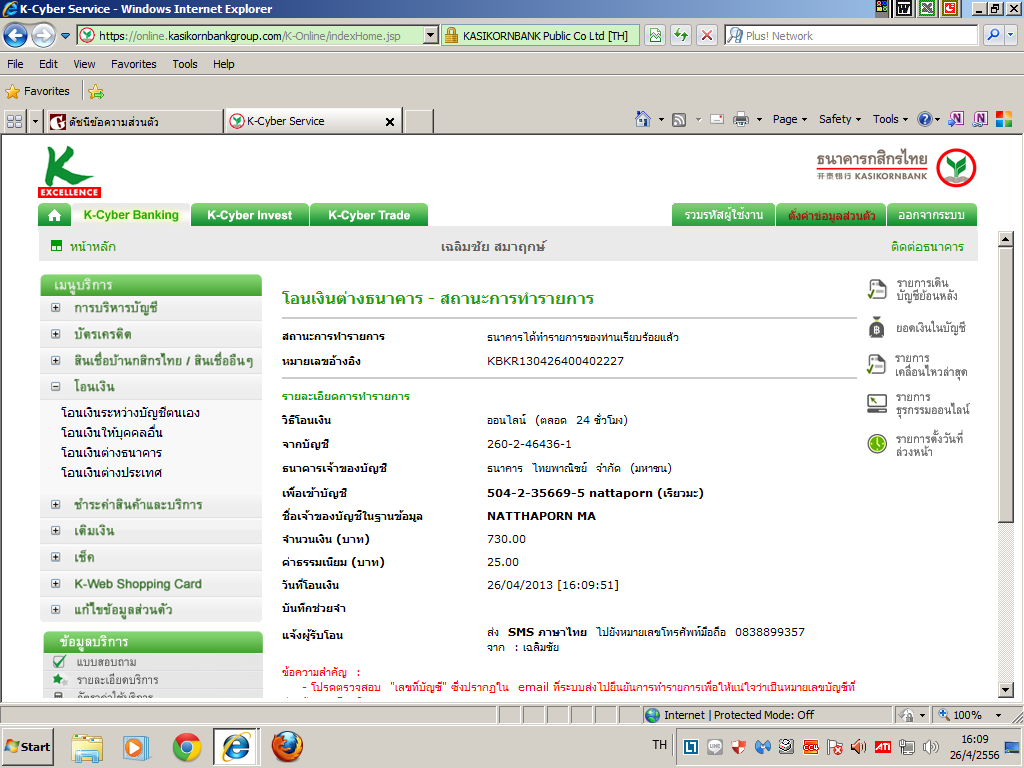Expand การบริหารบัญชี menu section

[x=56, y=308]
